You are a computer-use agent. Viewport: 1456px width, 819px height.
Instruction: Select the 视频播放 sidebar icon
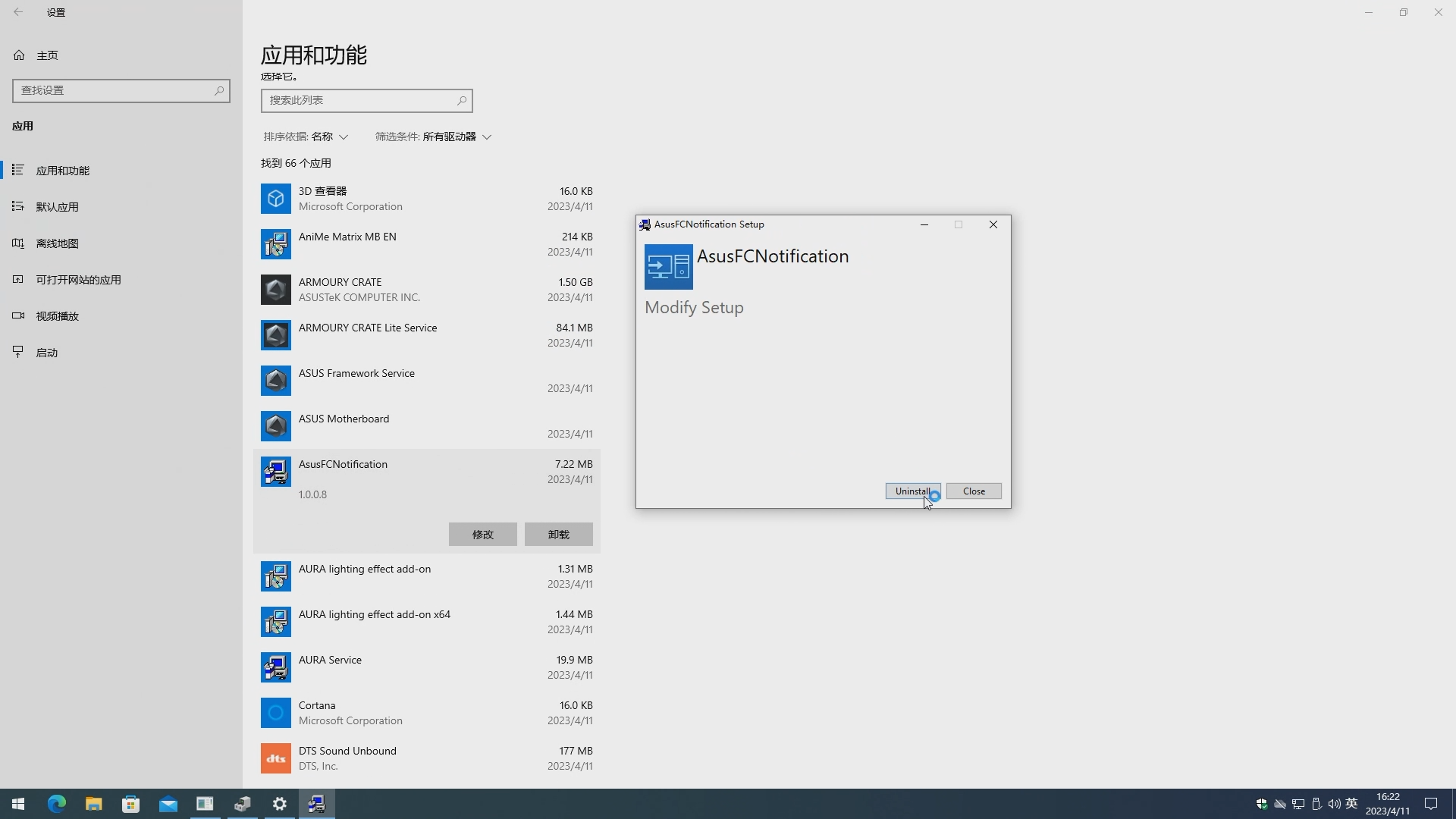(x=18, y=315)
